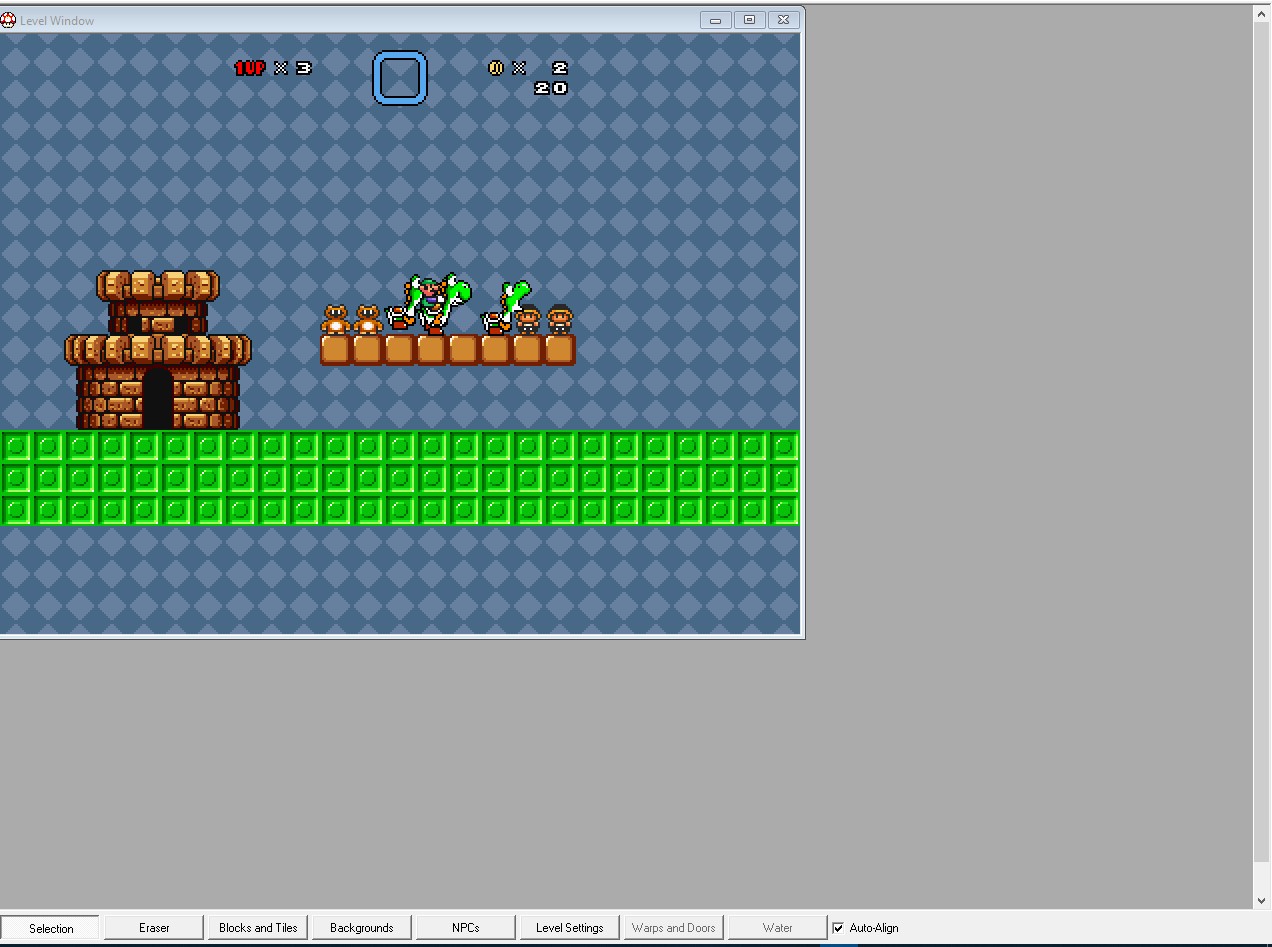The width and height of the screenshot is (1272, 947).
Task: Click the castle structure in the level
Action: 158,350
